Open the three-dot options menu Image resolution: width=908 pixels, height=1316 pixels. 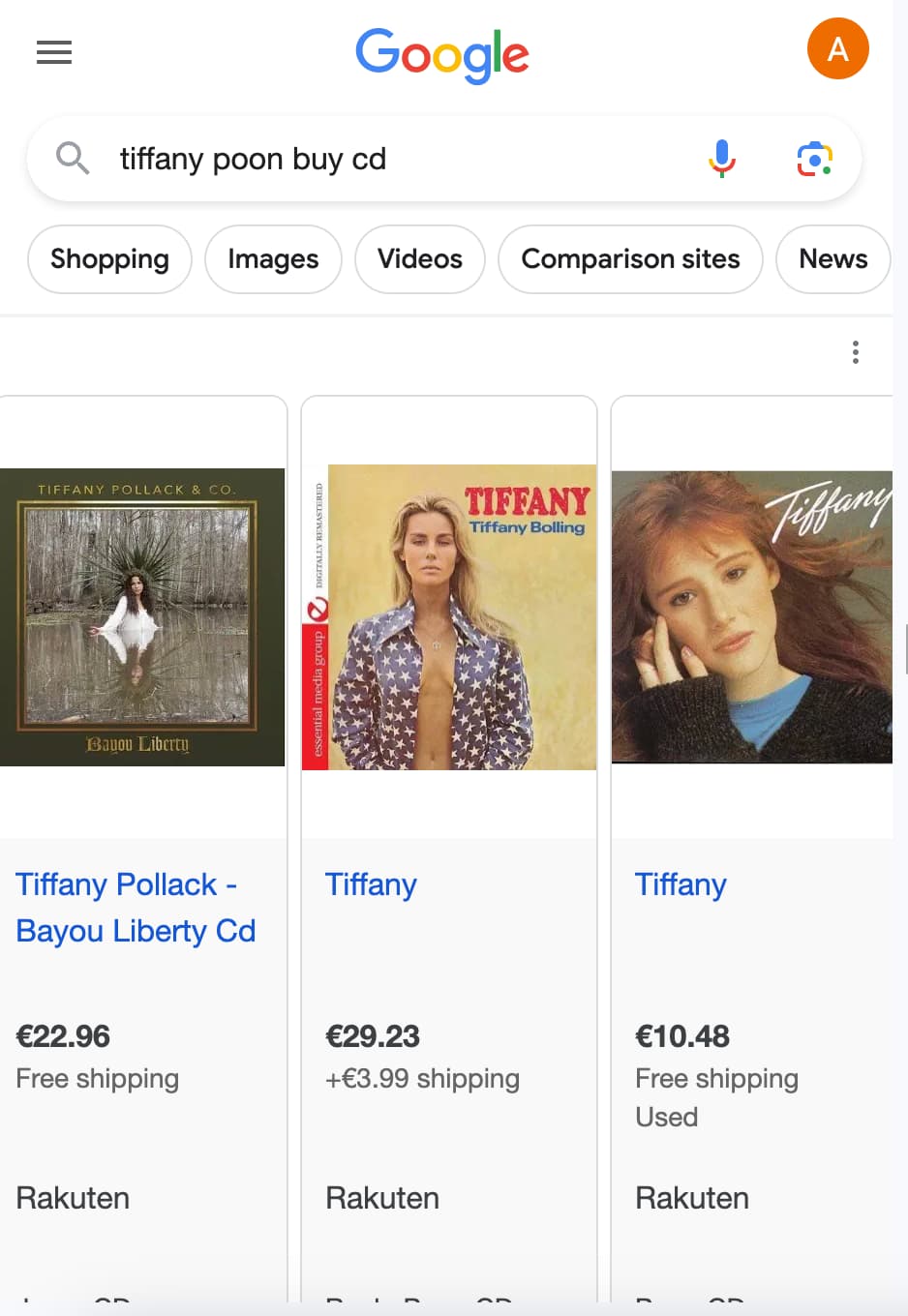tap(855, 352)
